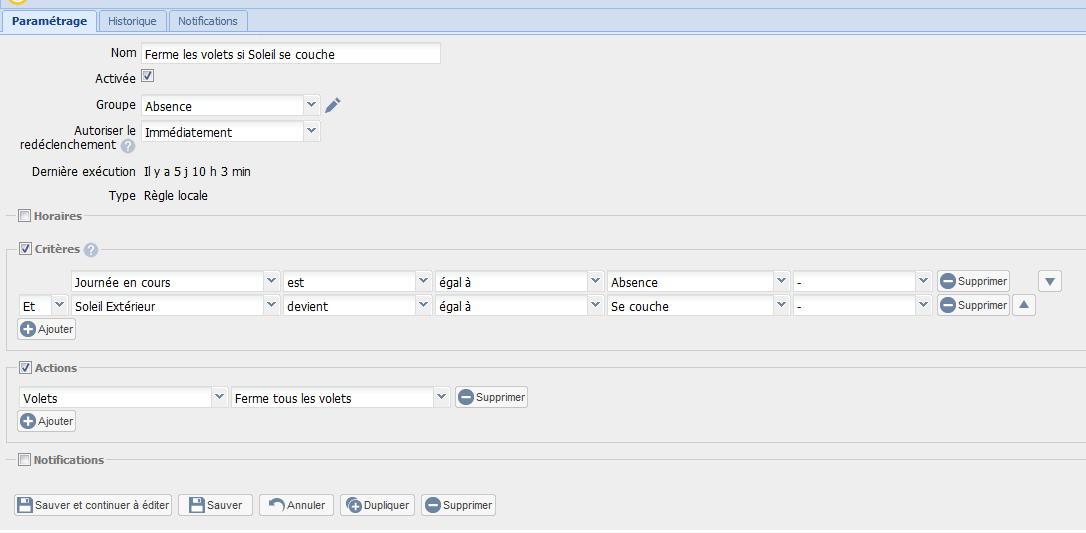Viewport: 1086px width, 533px height.
Task: Switch to the Historique tab
Action: pos(132,21)
